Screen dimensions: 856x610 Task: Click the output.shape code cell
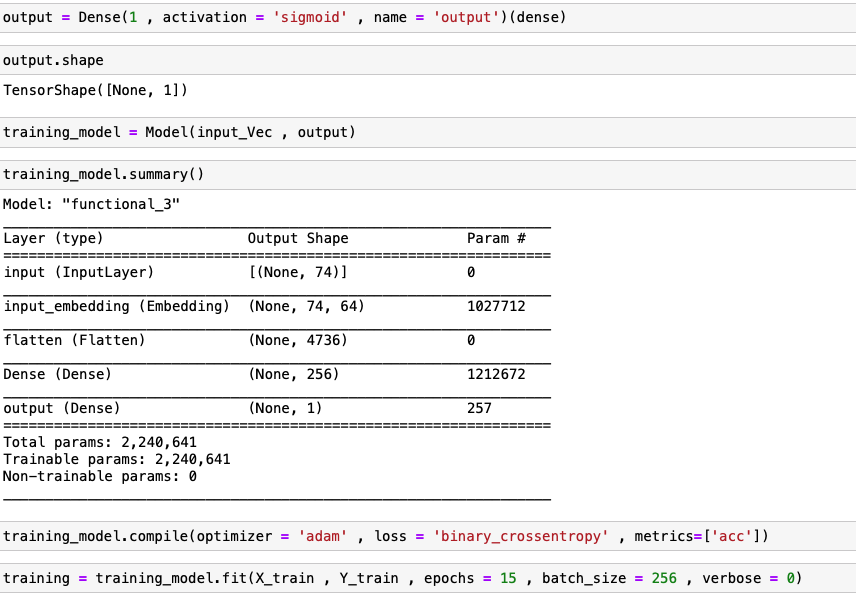pos(428,60)
